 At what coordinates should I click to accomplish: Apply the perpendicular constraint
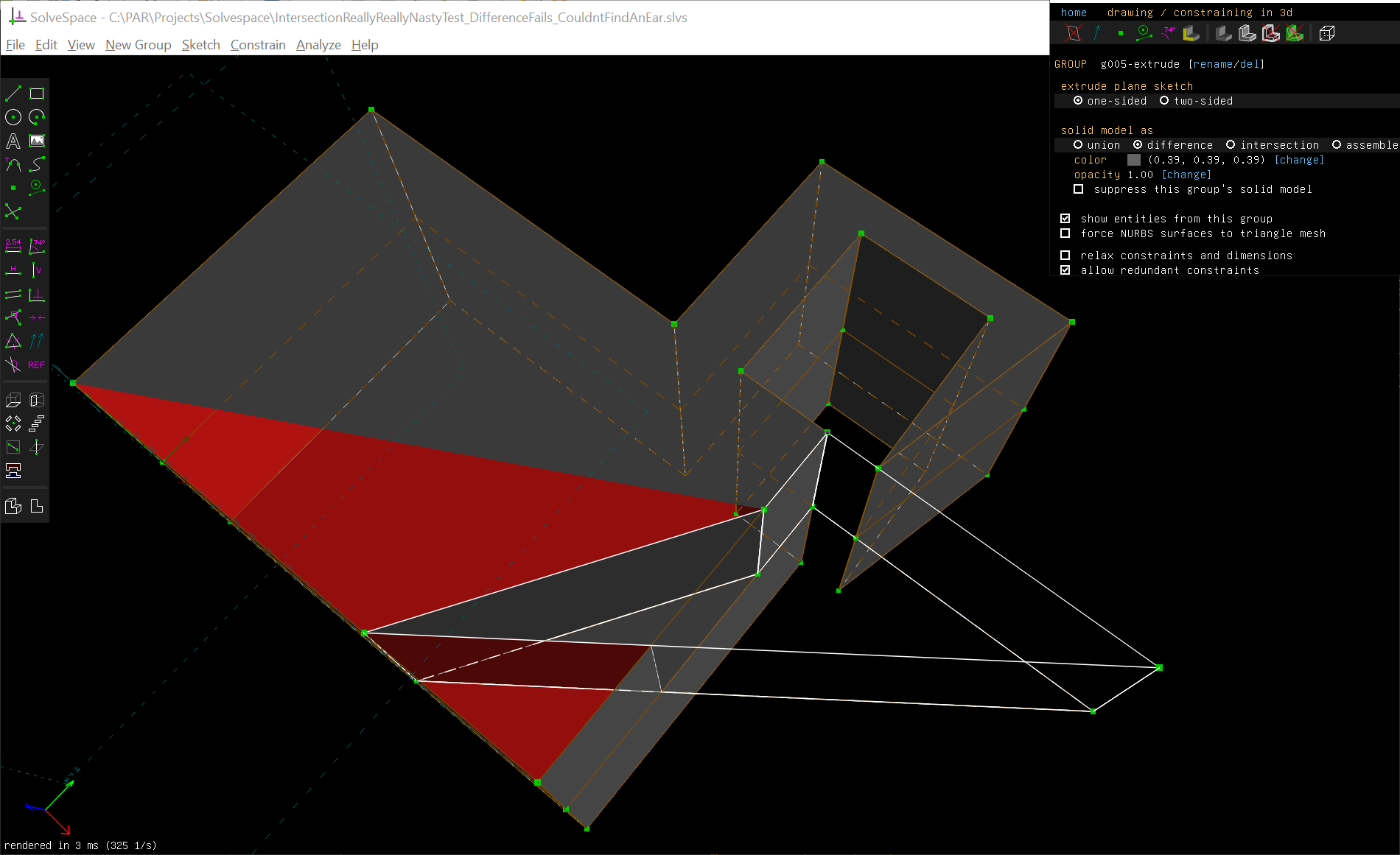pos(37,294)
